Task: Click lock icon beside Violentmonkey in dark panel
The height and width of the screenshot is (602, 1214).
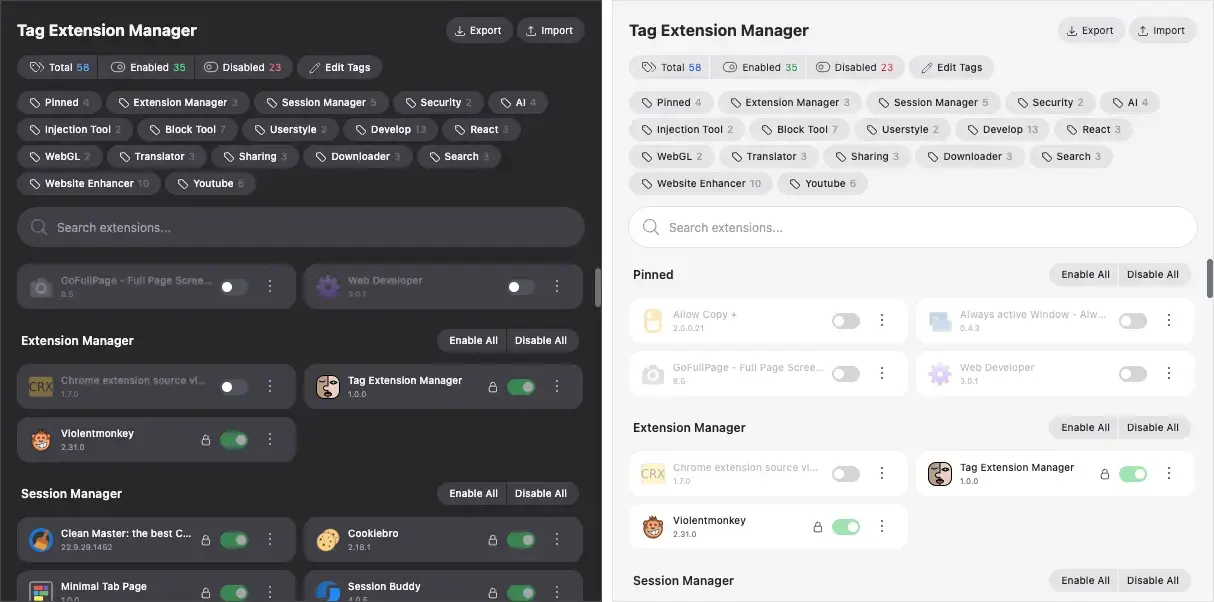Action: 206,440
